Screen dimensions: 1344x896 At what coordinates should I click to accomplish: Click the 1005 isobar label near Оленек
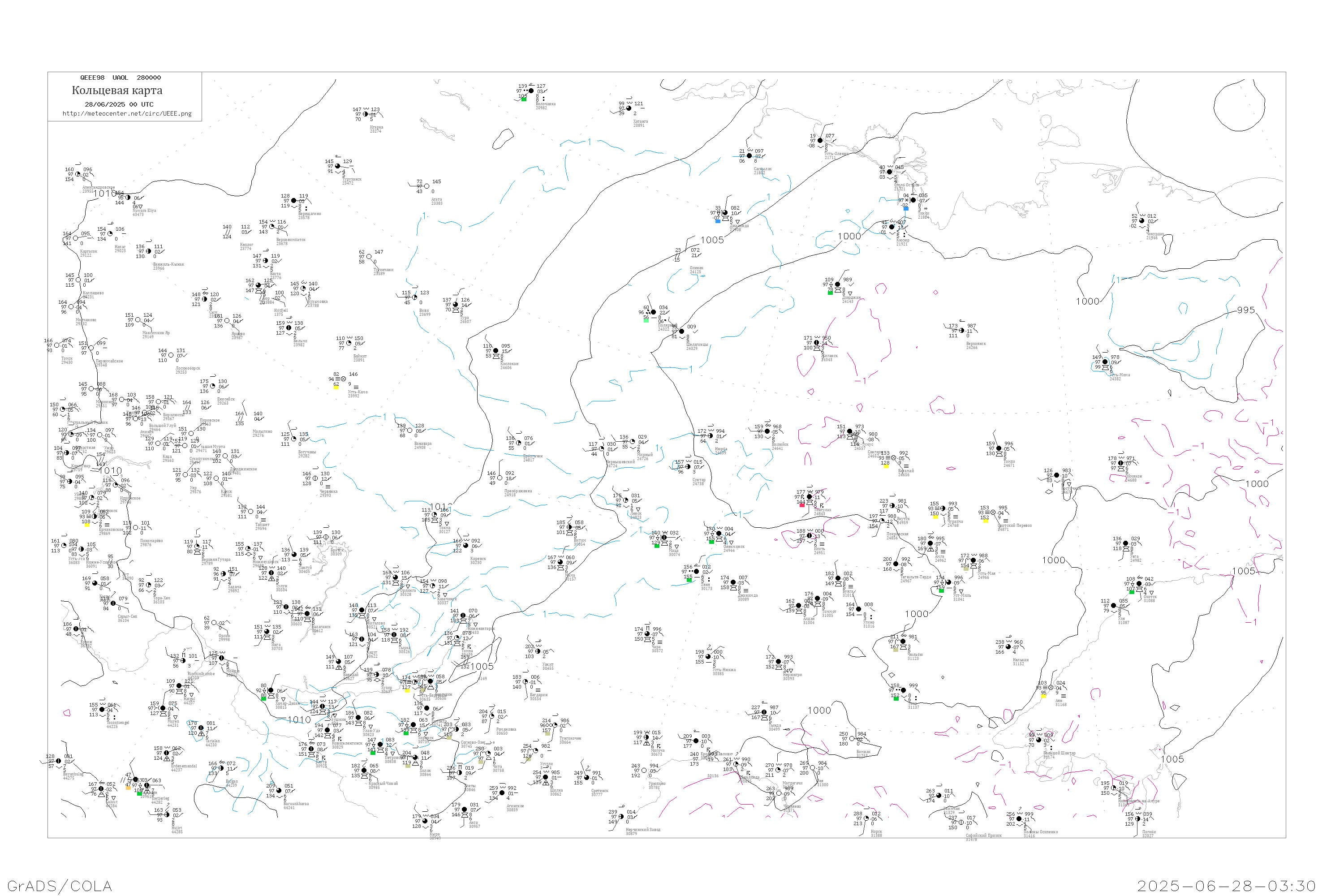tap(712, 240)
